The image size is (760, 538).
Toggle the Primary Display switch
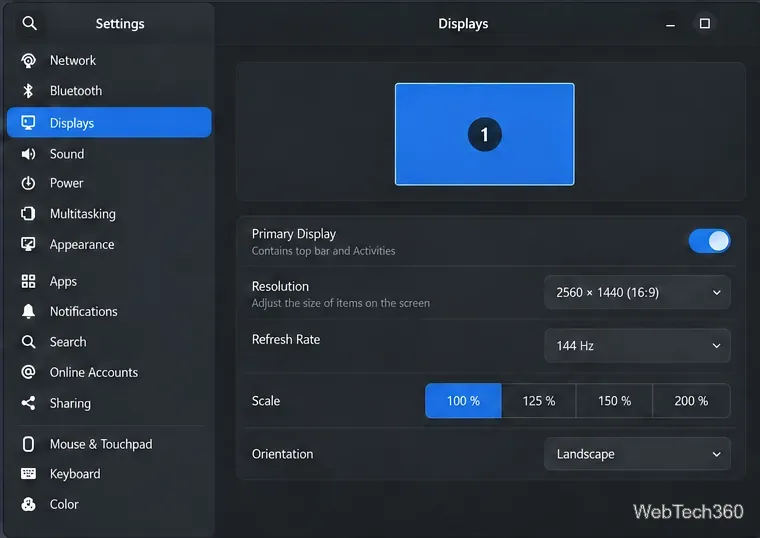click(x=709, y=241)
